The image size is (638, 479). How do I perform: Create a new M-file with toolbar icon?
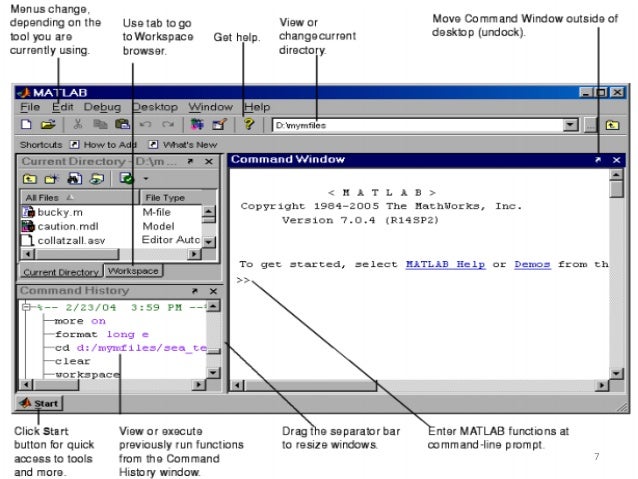tap(26, 124)
